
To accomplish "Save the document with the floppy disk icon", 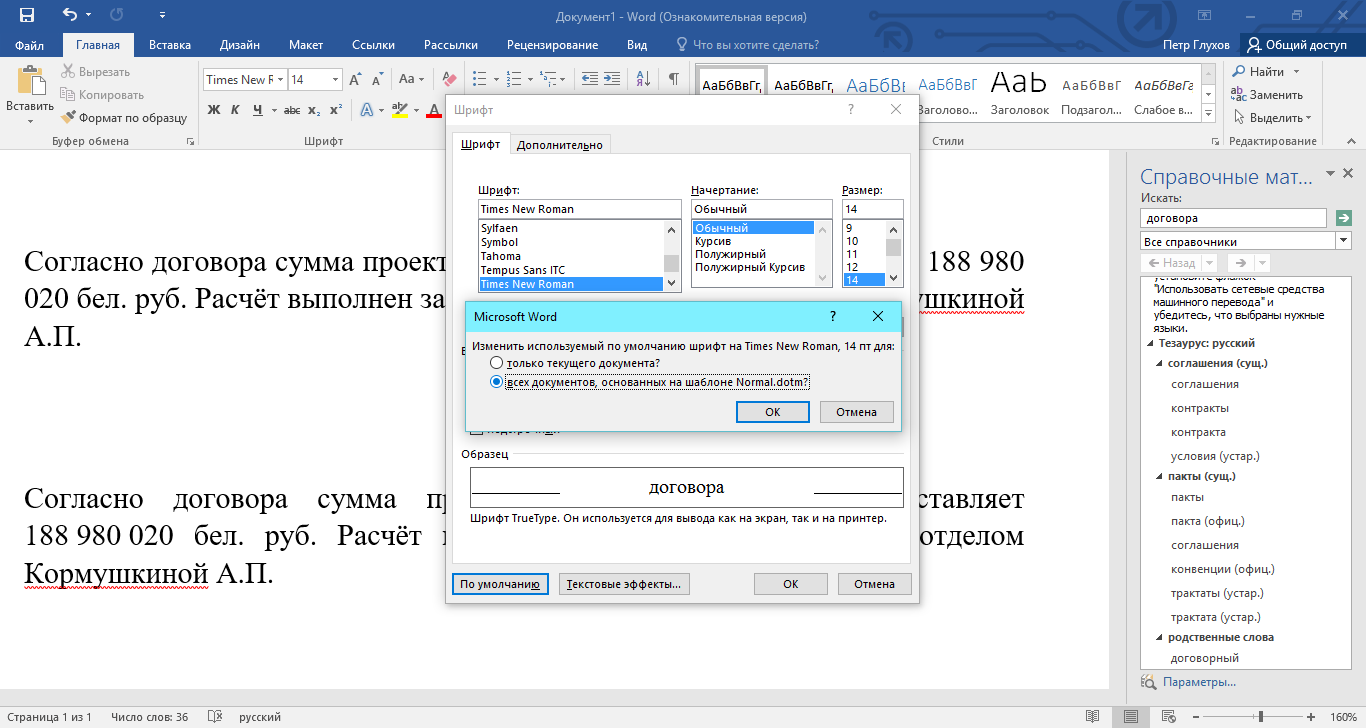I will [27, 15].
